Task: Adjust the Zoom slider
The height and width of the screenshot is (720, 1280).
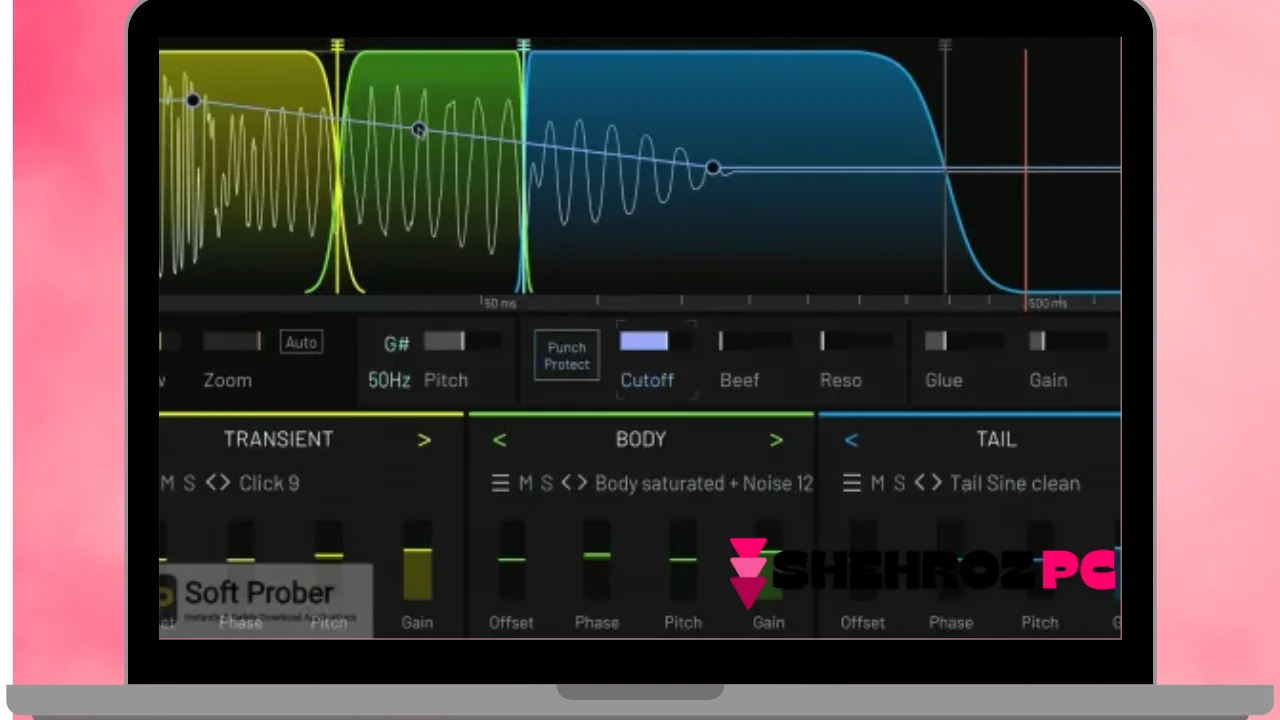Action: click(x=232, y=342)
